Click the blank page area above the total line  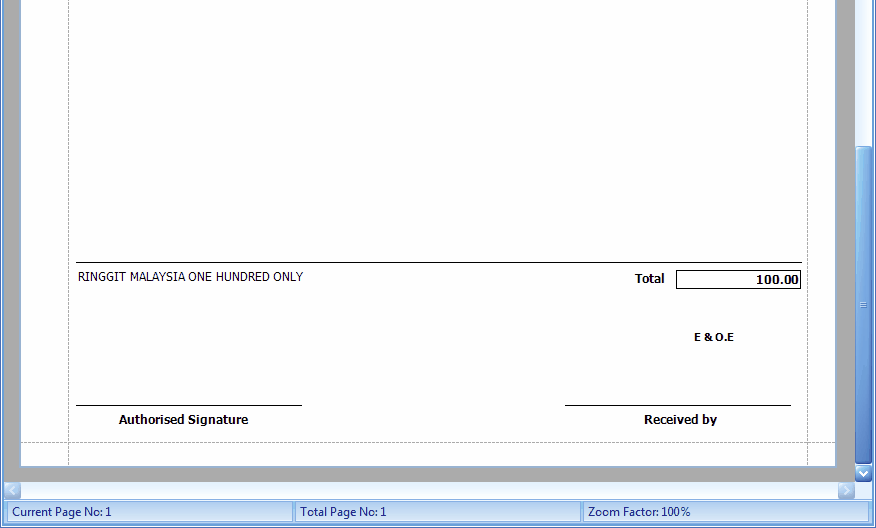click(x=438, y=130)
